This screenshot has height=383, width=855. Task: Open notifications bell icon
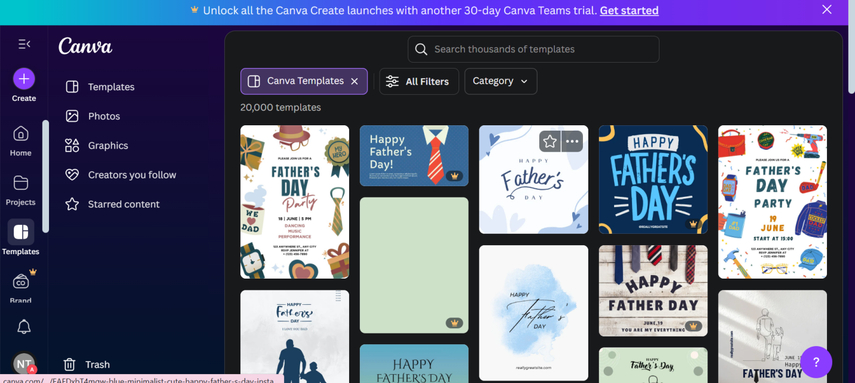click(x=24, y=327)
